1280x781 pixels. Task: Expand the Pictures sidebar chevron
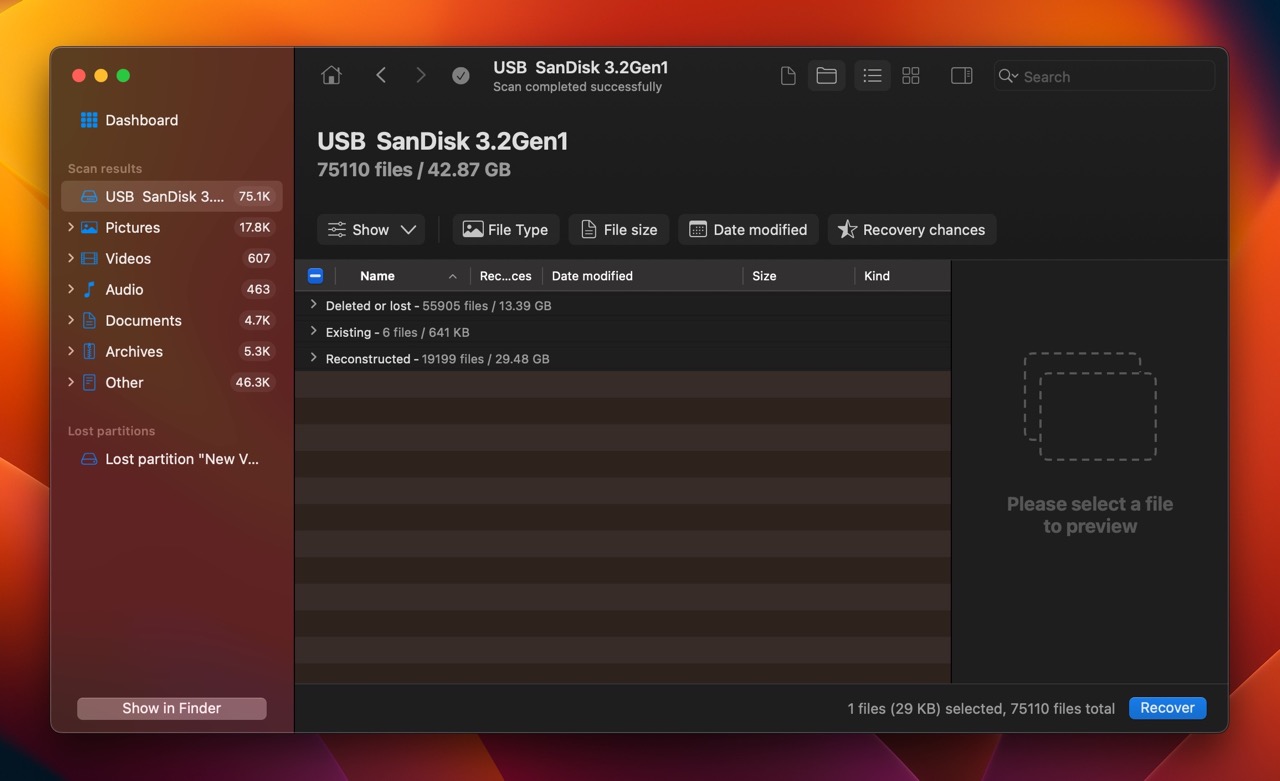(x=70, y=227)
